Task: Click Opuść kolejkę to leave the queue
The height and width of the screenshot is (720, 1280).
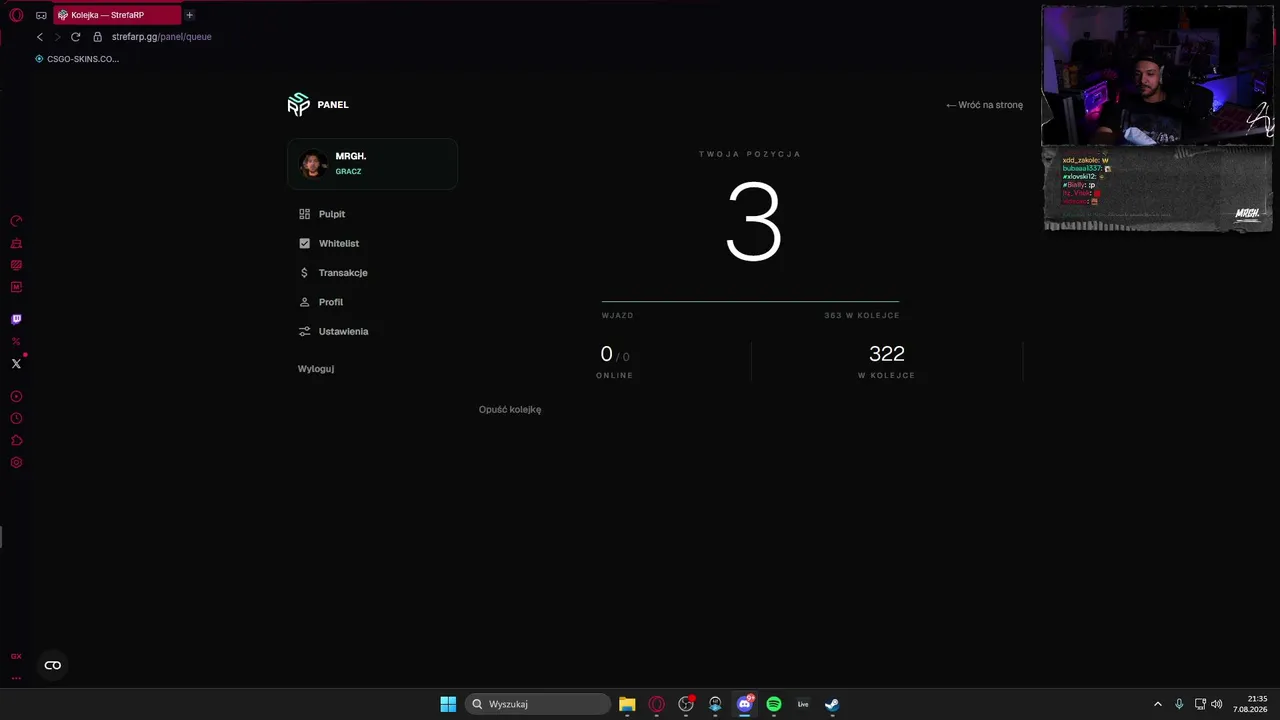Action: pos(510,409)
